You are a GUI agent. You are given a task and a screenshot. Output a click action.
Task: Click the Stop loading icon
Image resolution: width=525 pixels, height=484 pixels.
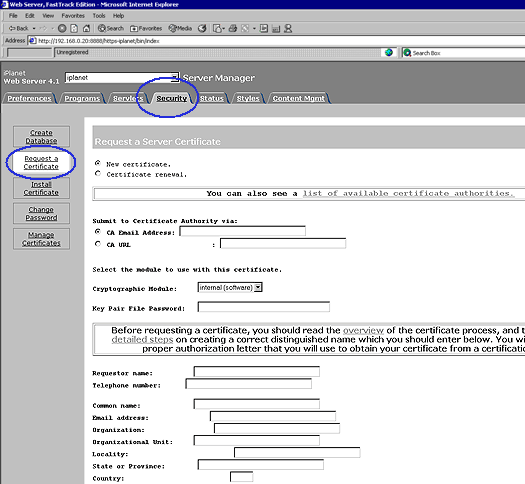pyautogui.click(x=62, y=28)
